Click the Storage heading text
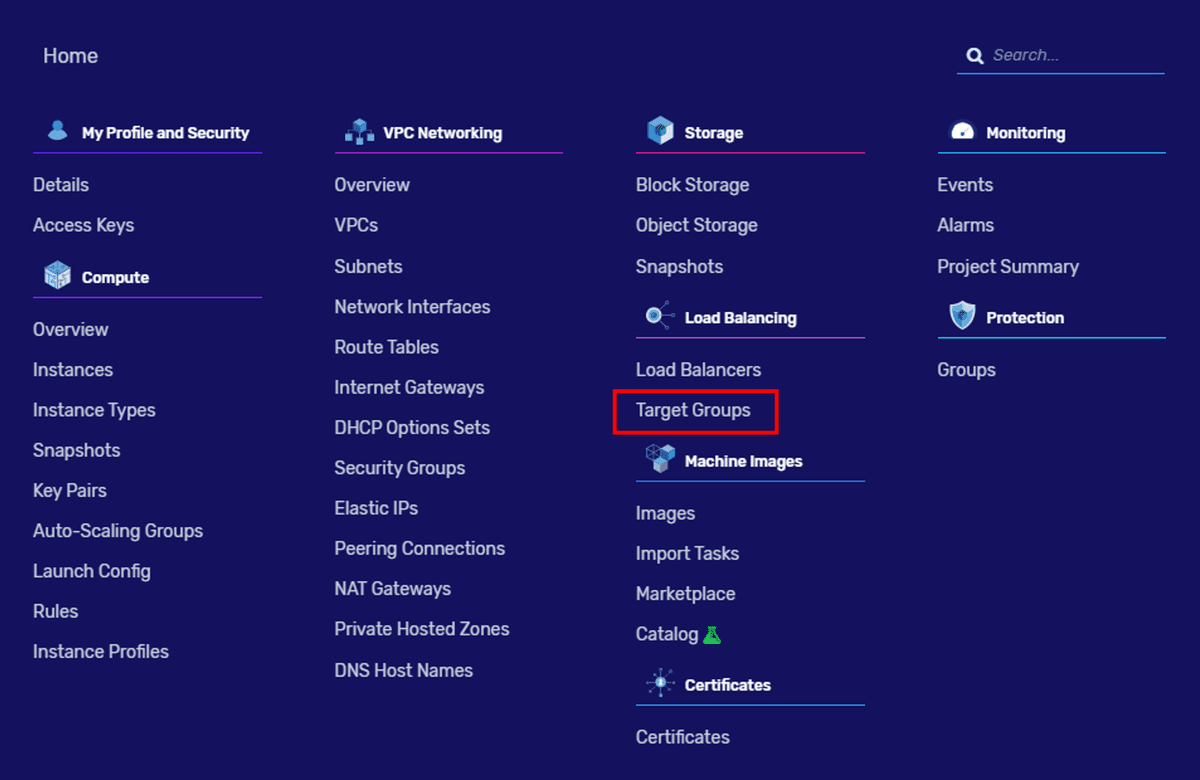 [x=714, y=133]
